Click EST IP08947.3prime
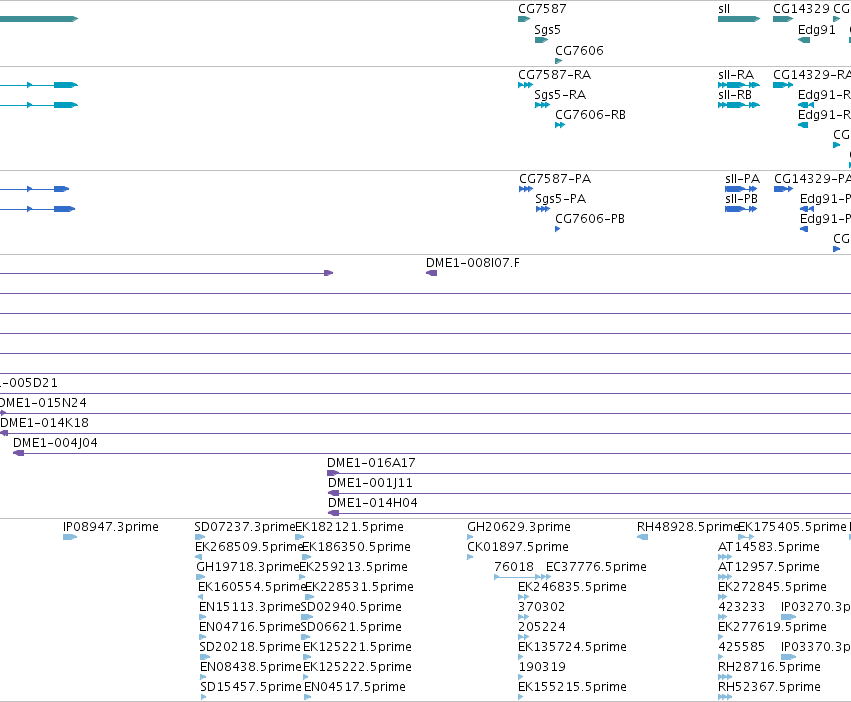The height and width of the screenshot is (702, 851). tap(111, 527)
